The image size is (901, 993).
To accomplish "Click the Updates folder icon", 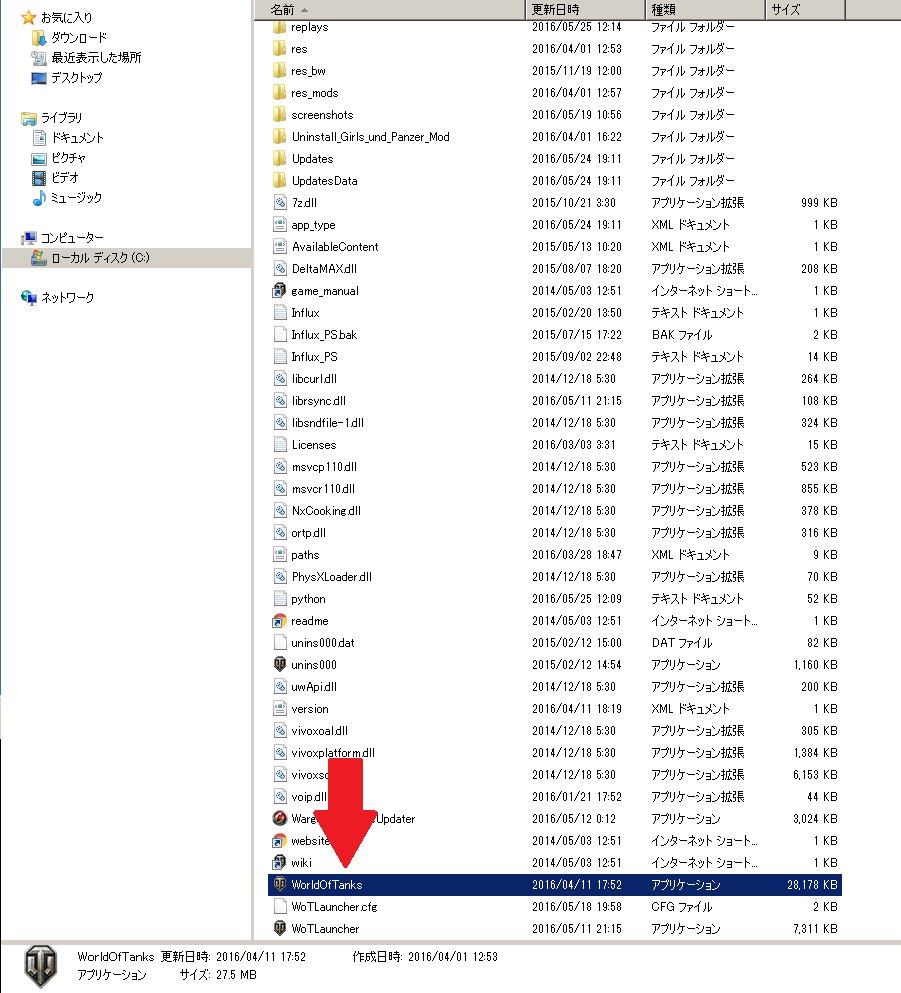I will pyautogui.click(x=279, y=158).
